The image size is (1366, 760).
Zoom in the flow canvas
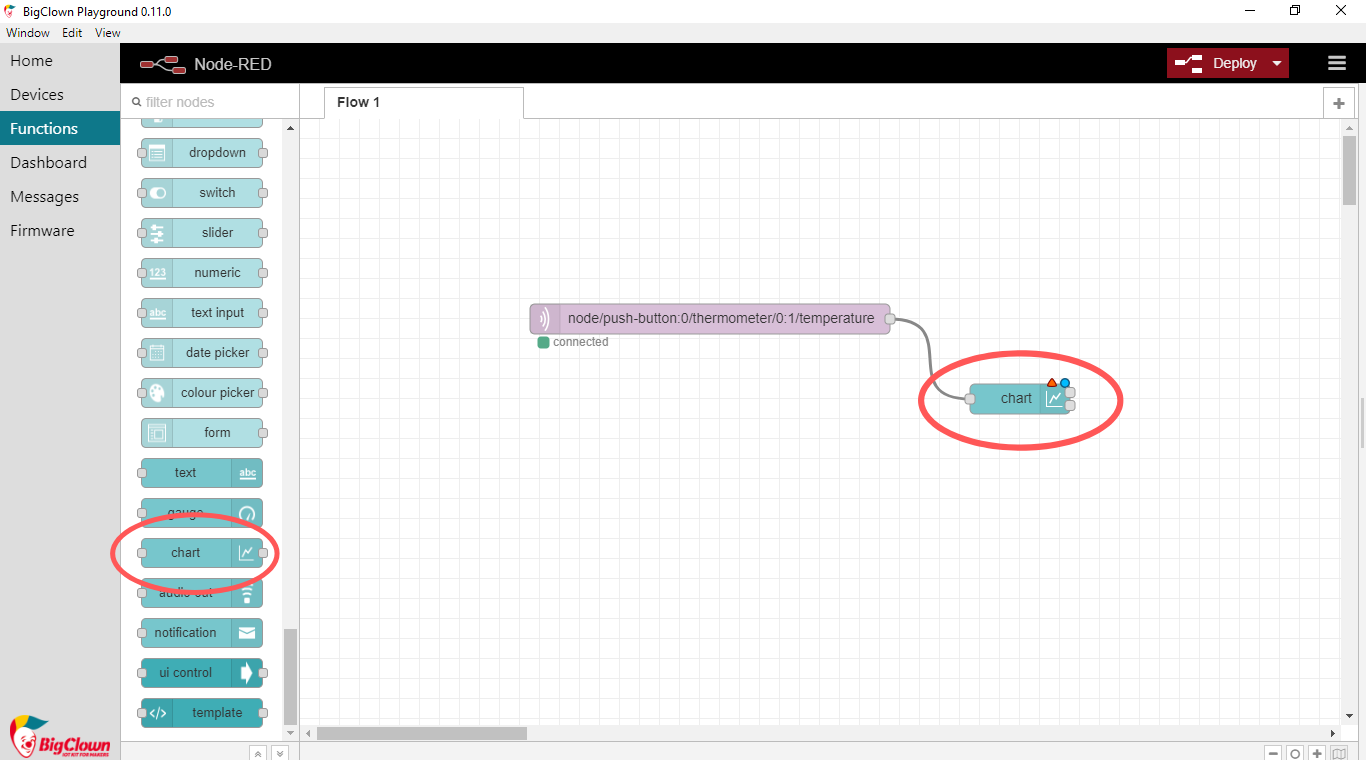1317,754
